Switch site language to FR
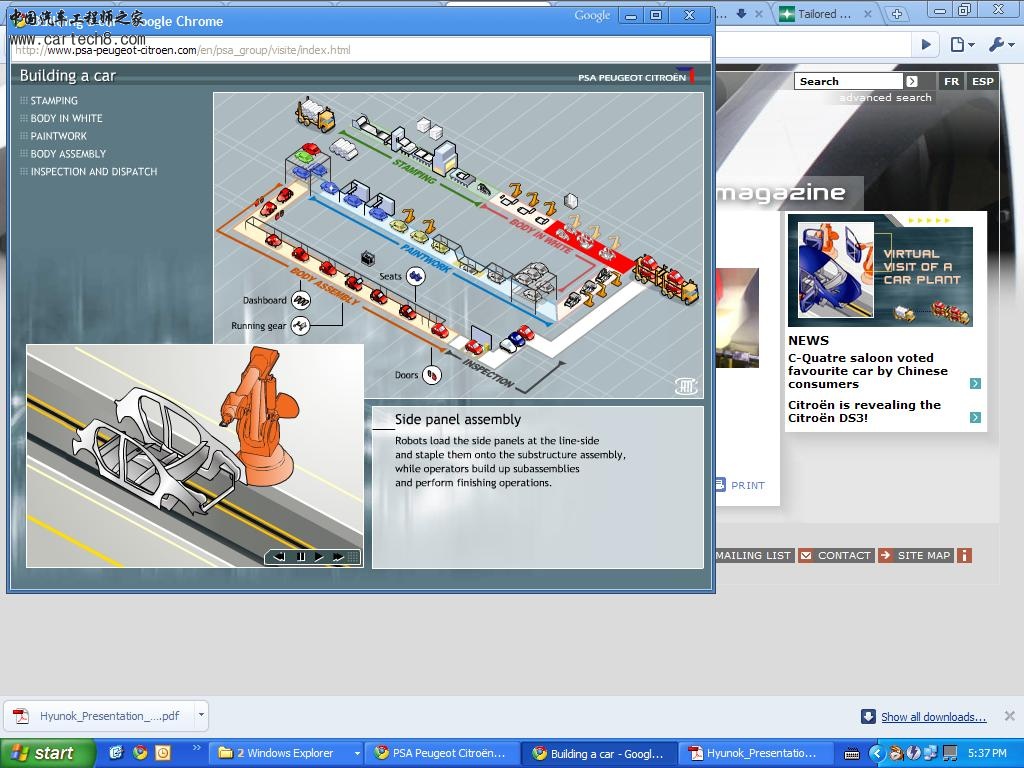This screenshot has height=768, width=1024. [952, 81]
